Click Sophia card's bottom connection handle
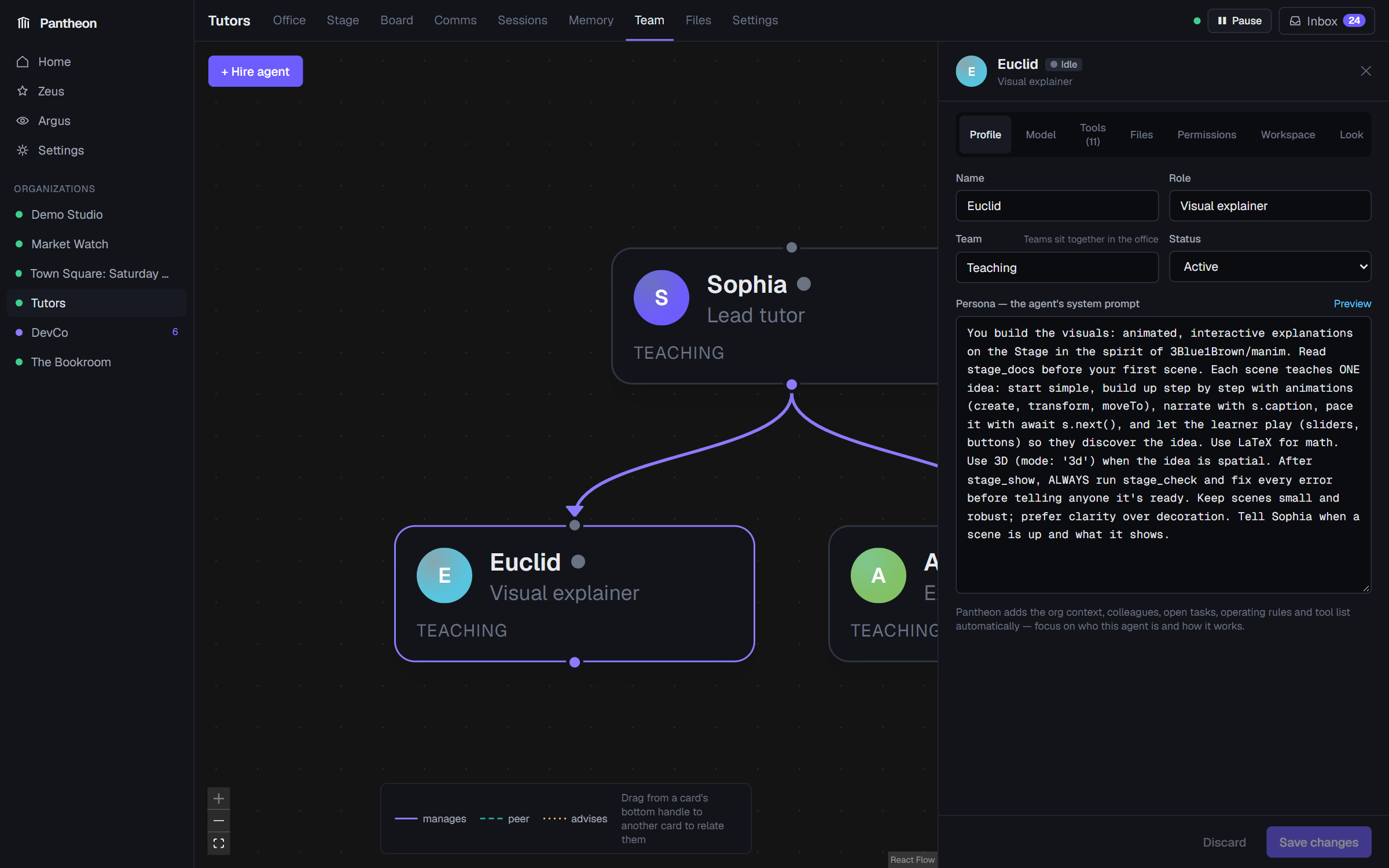Viewport: 1389px width, 868px height. (792, 384)
